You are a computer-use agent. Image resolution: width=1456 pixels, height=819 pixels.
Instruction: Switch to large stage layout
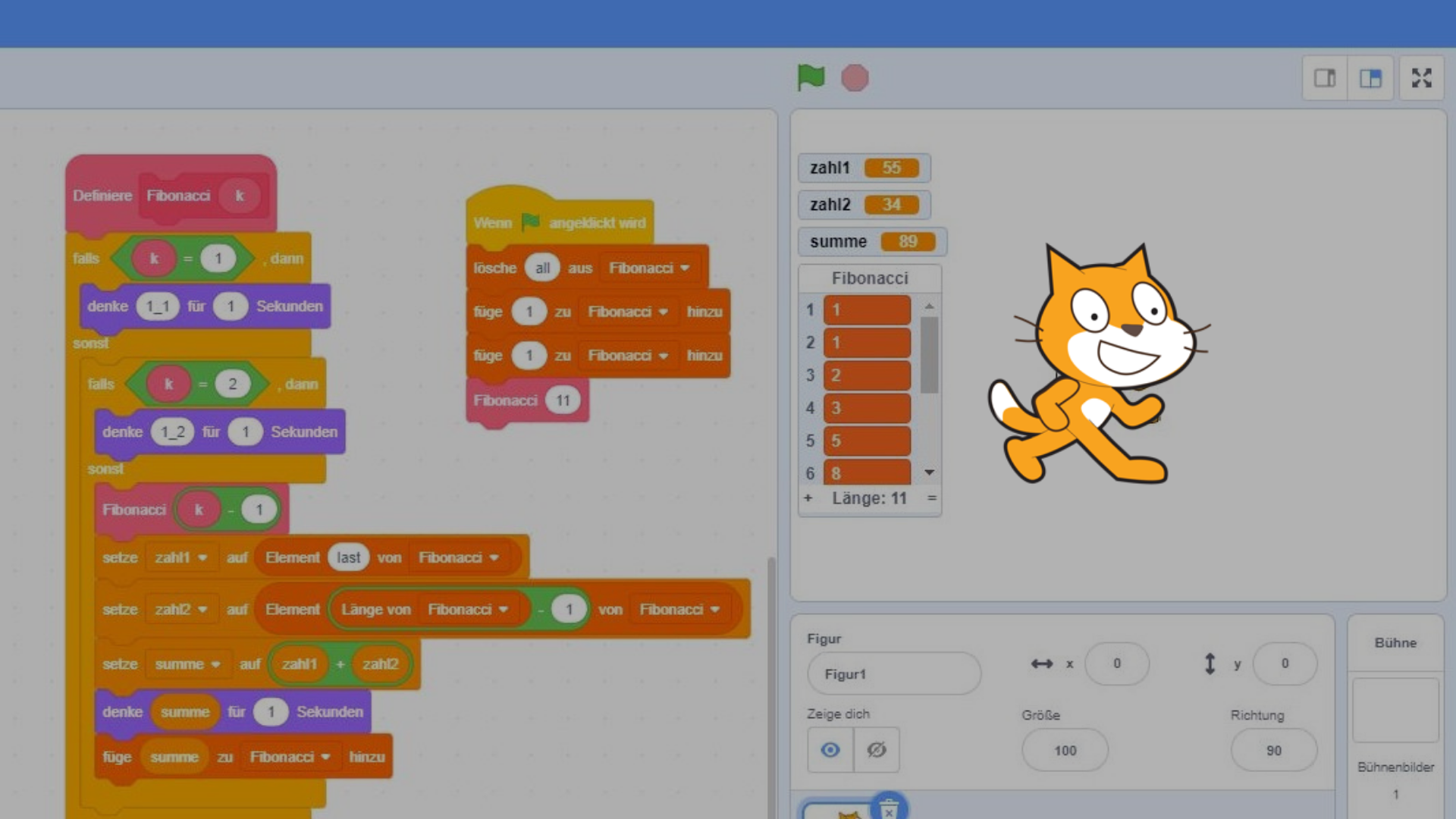(1370, 78)
